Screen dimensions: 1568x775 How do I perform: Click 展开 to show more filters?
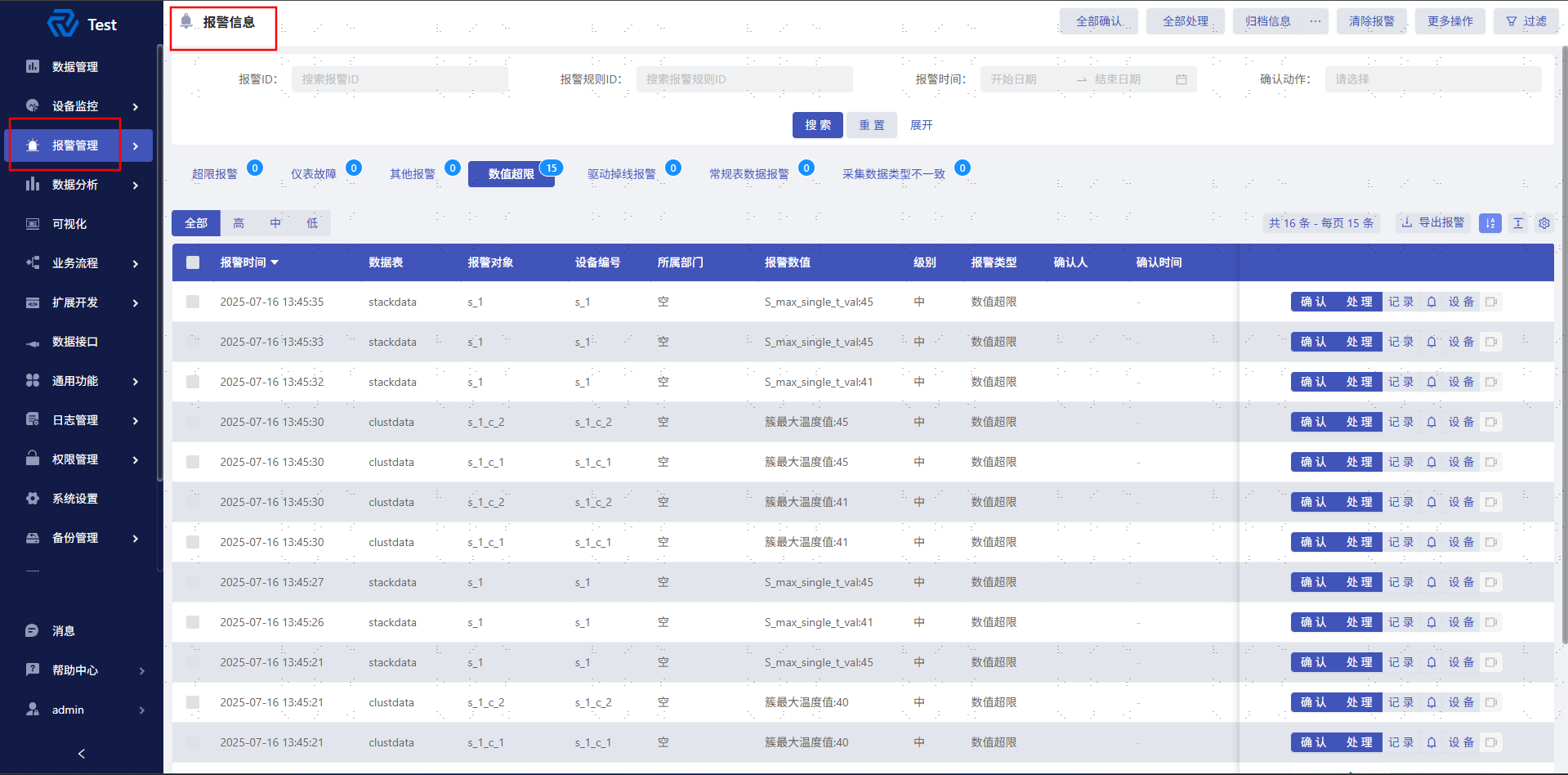[x=921, y=125]
